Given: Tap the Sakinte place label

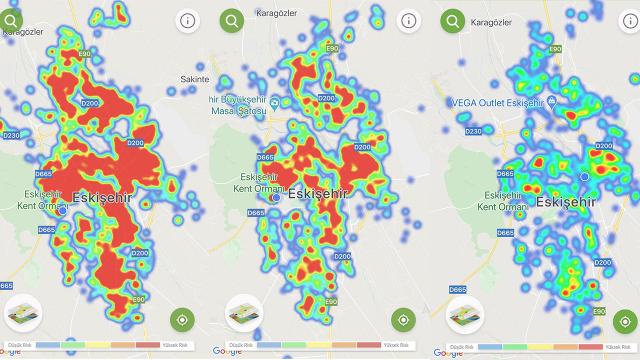Looking at the screenshot, I should [x=195, y=79].
